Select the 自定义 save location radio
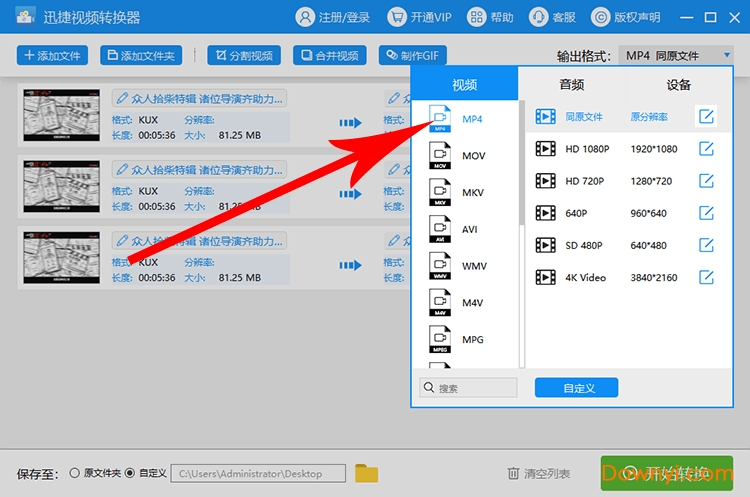750x497 pixels. [x=130, y=473]
